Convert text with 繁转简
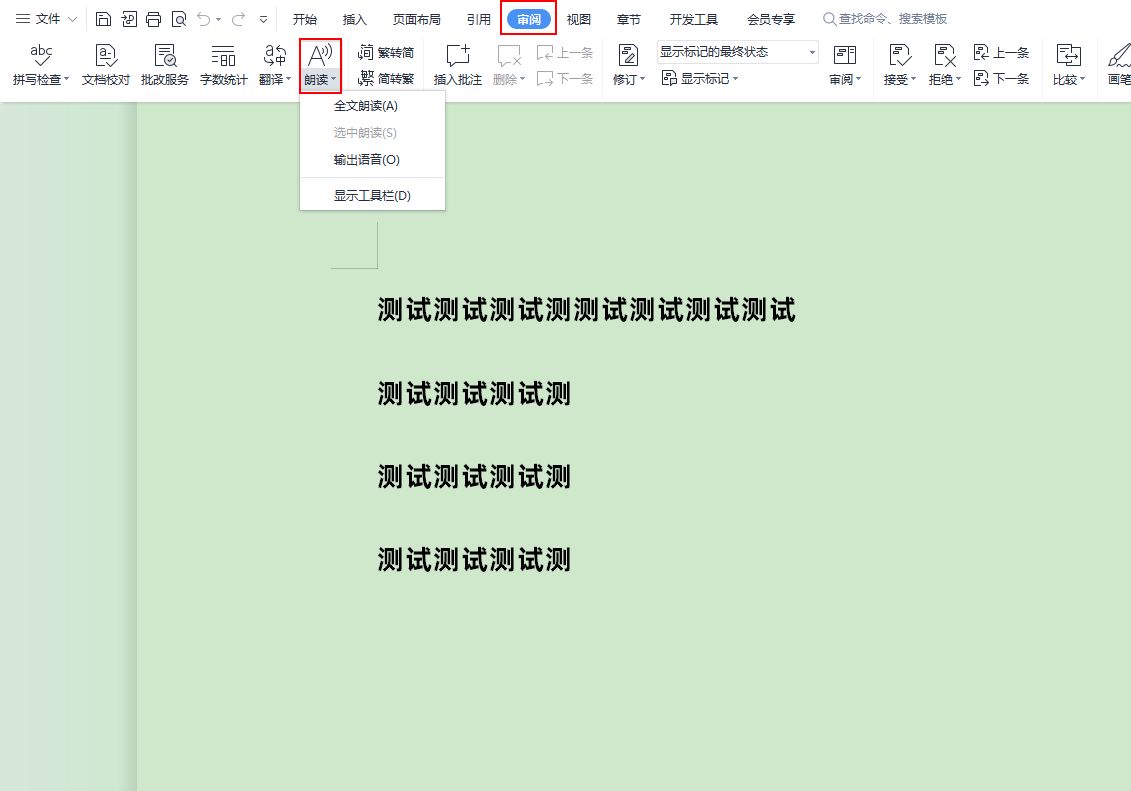This screenshot has width=1131, height=791. tap(387, 51)
